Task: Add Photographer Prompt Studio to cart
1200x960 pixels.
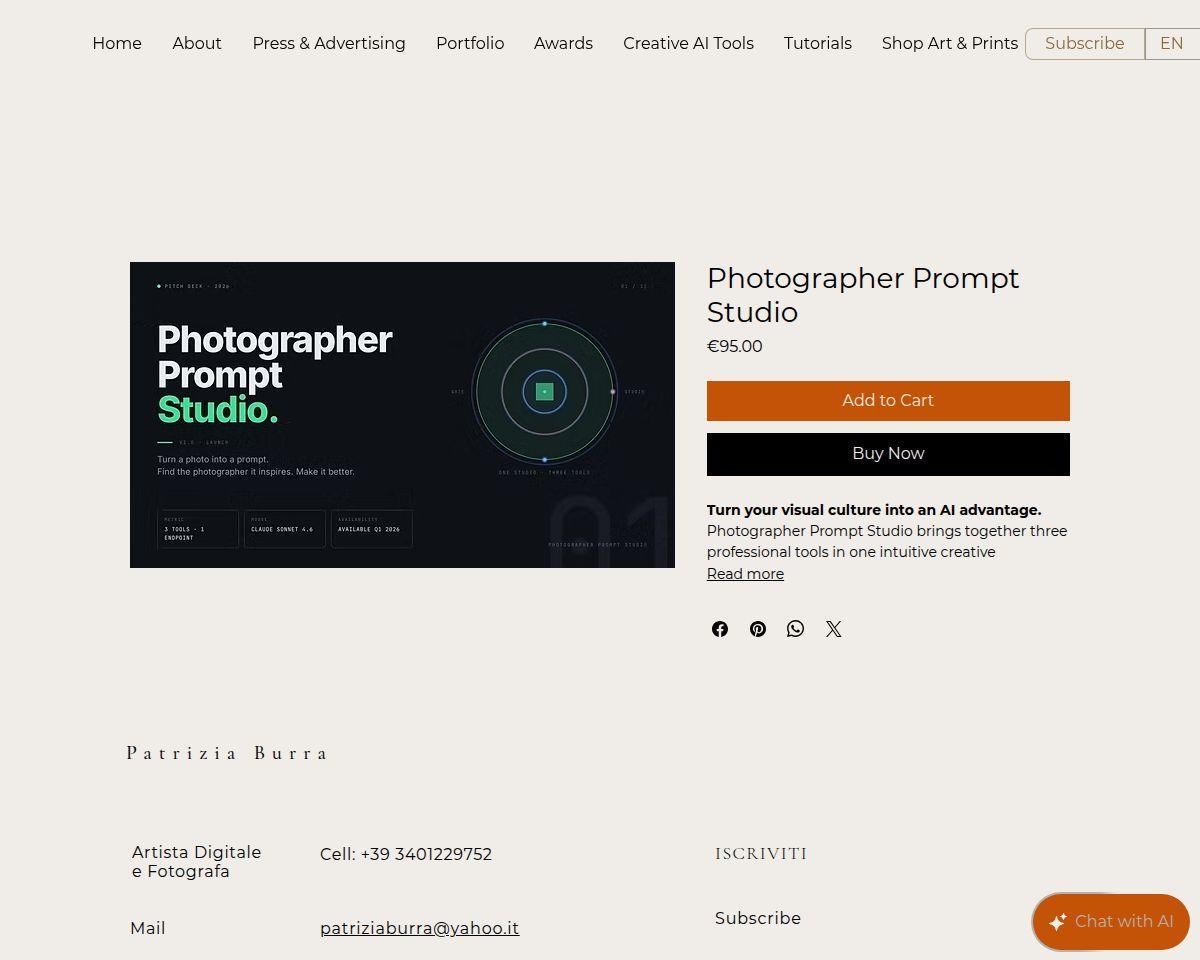Action: click(888, 401)
